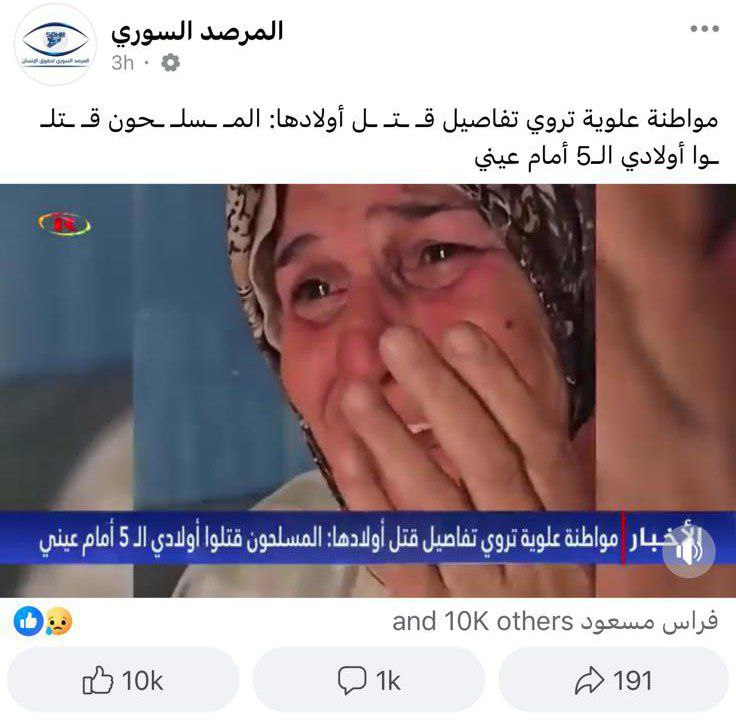Open comments with the speech bubble button

pyautogui.click(x=368, y=679)
